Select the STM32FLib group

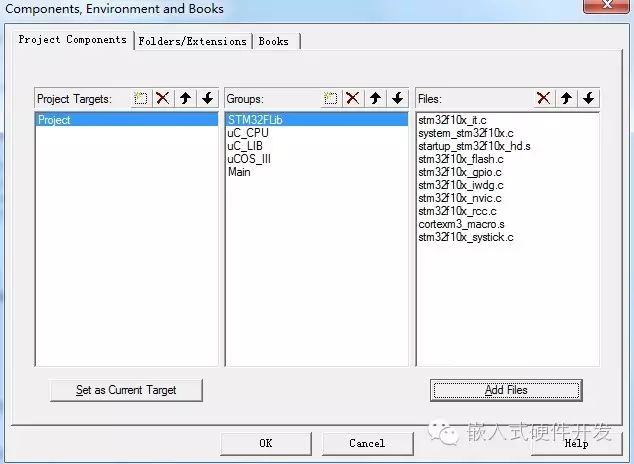tap(317, 120)
